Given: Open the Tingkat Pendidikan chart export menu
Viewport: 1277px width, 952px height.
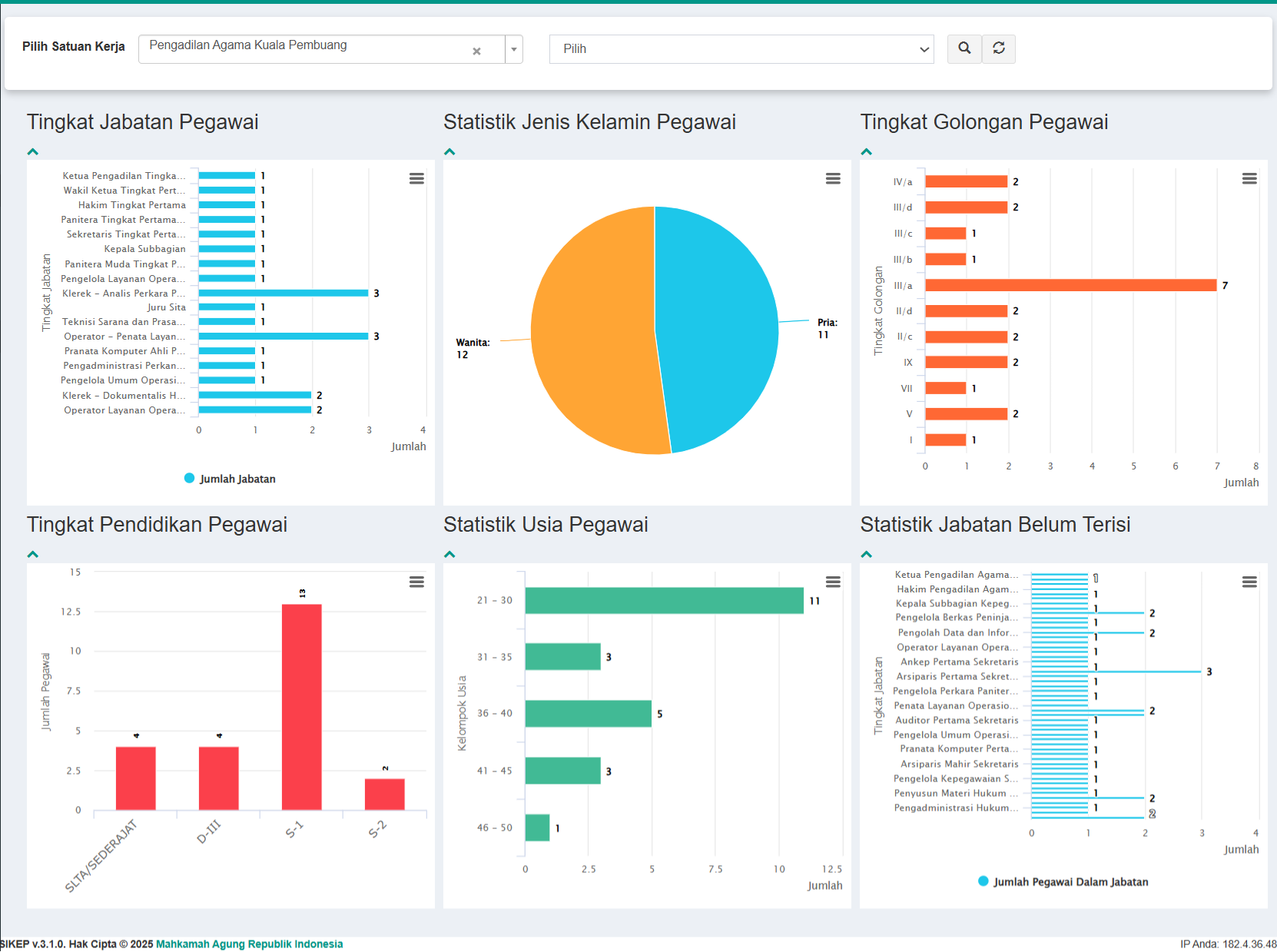Looking at the screenshot, I should tap(416, 582).
